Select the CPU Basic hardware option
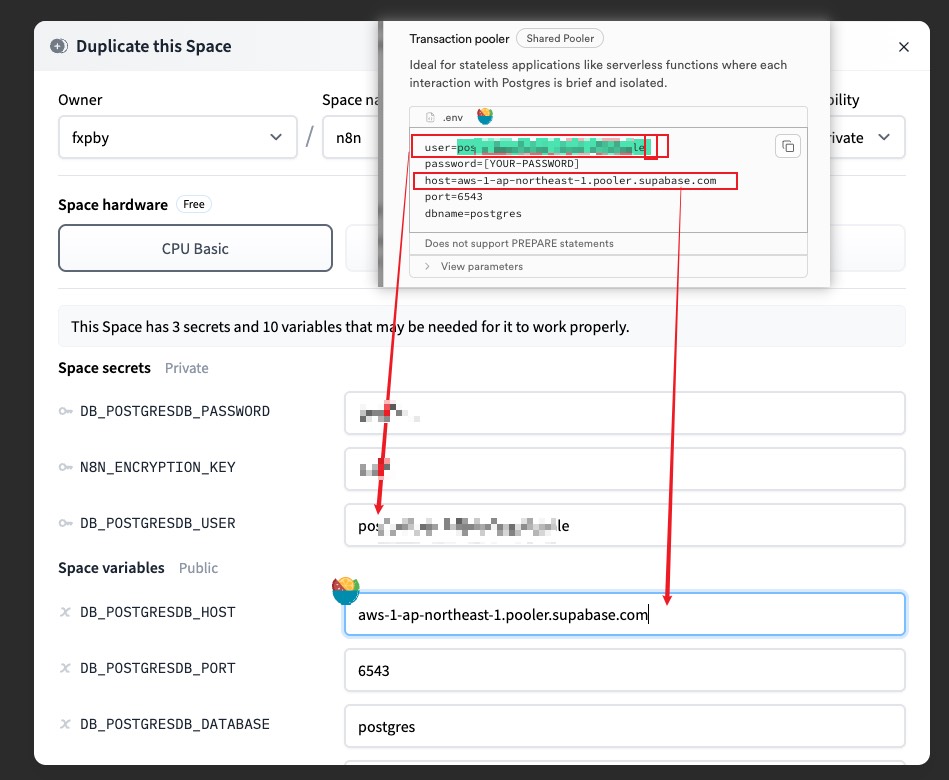949x780 pixels. pos(195,248)
